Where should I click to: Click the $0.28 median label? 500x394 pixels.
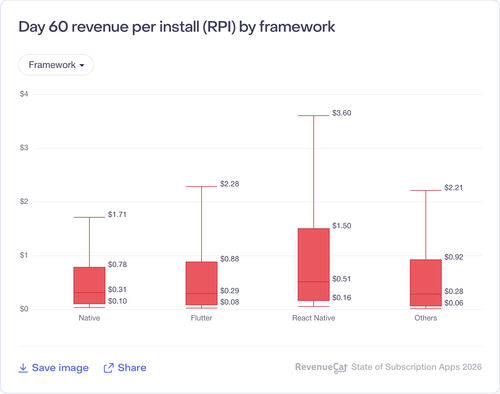(x=454, y=291)
